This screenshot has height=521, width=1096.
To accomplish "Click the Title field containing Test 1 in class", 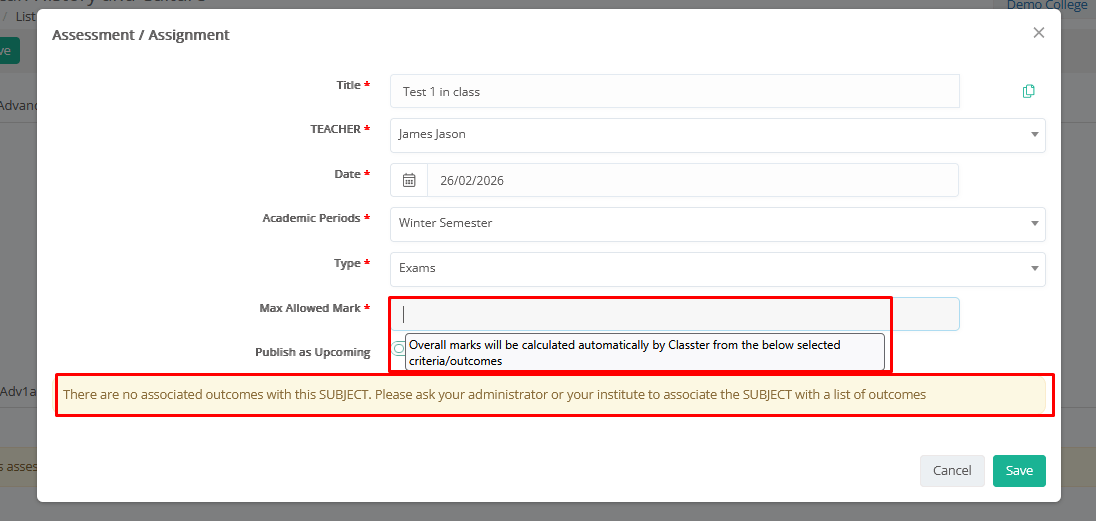I will coord(674,91).
